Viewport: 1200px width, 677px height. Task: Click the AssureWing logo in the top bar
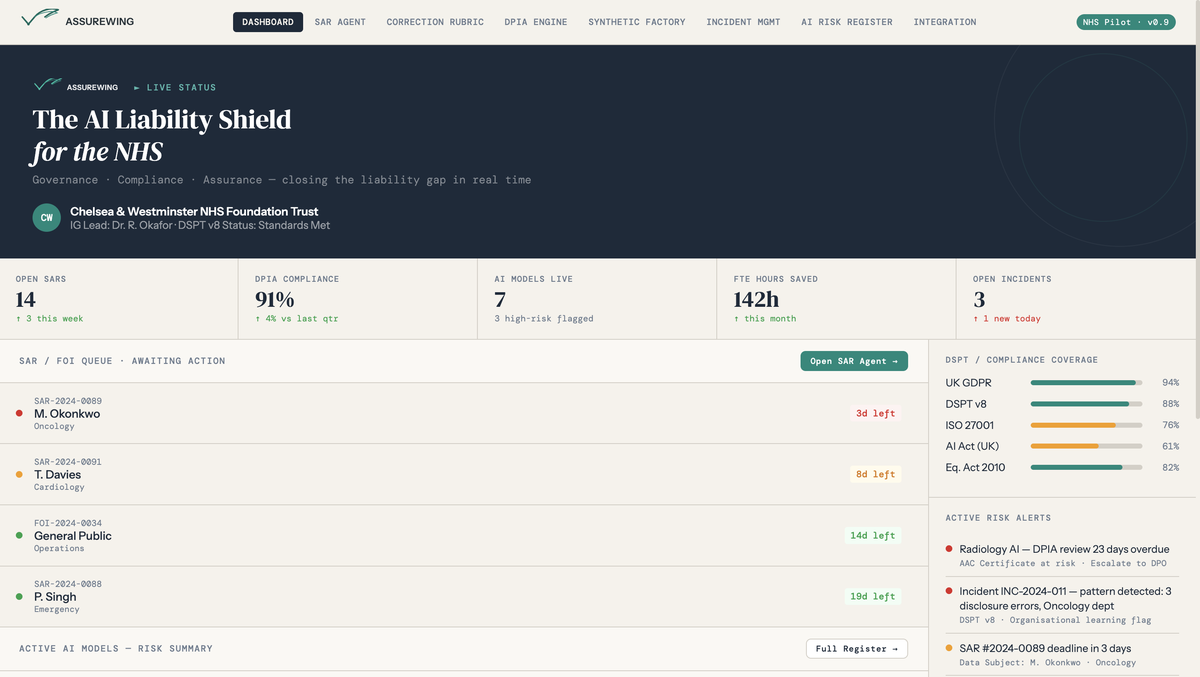click(x=78, y=21)
